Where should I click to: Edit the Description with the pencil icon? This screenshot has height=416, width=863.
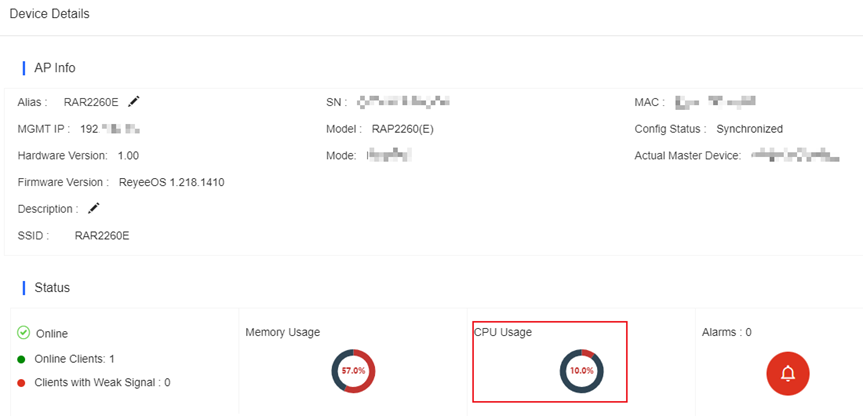(94, 209)
